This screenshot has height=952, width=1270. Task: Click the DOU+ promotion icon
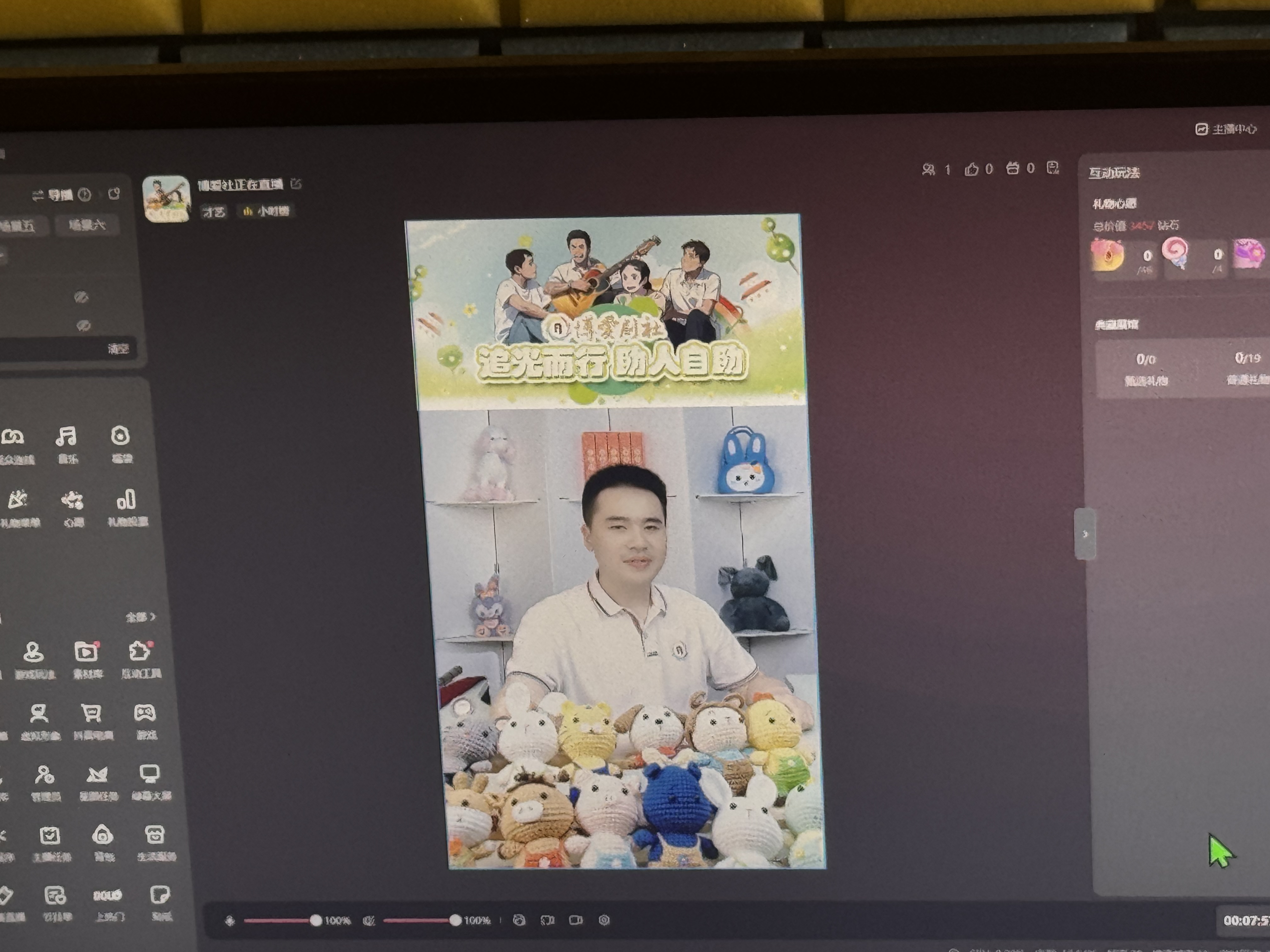[x=107, y=895]
